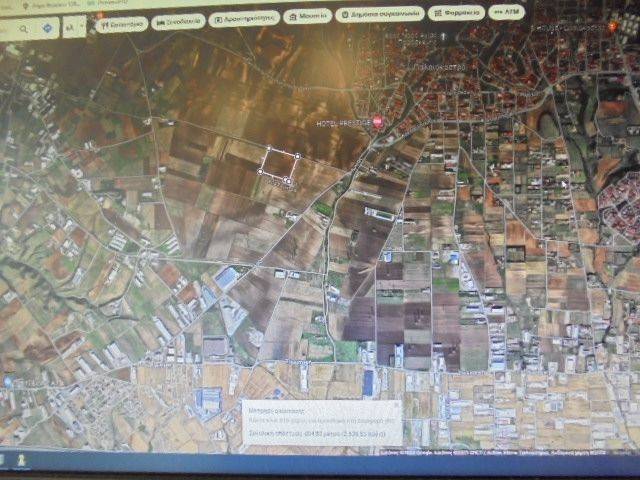Image resolution: width=640 pixels, height=480 pixels.
Task: Select the Μουσεία (Museums) chip
Action: click(308, 16)
